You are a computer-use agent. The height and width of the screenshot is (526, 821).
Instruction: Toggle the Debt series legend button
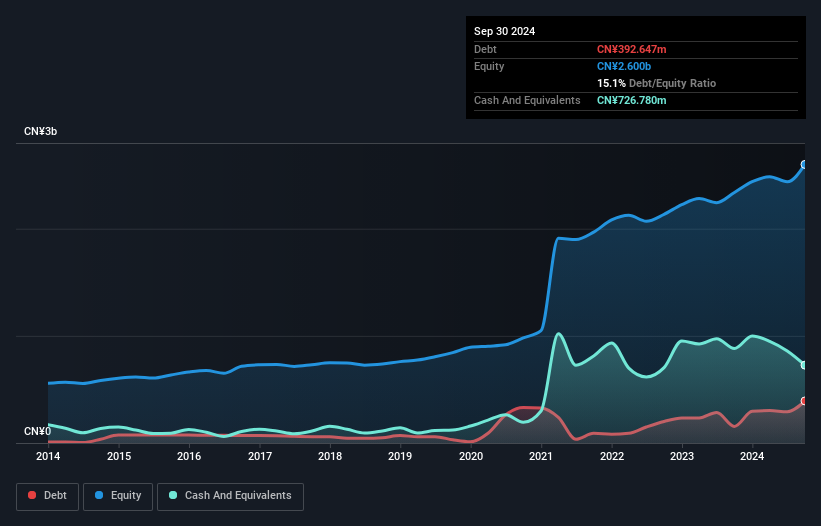pos(46,496)
